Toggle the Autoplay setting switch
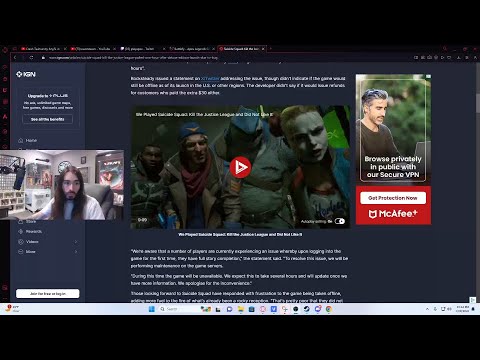 pos(340,221)
